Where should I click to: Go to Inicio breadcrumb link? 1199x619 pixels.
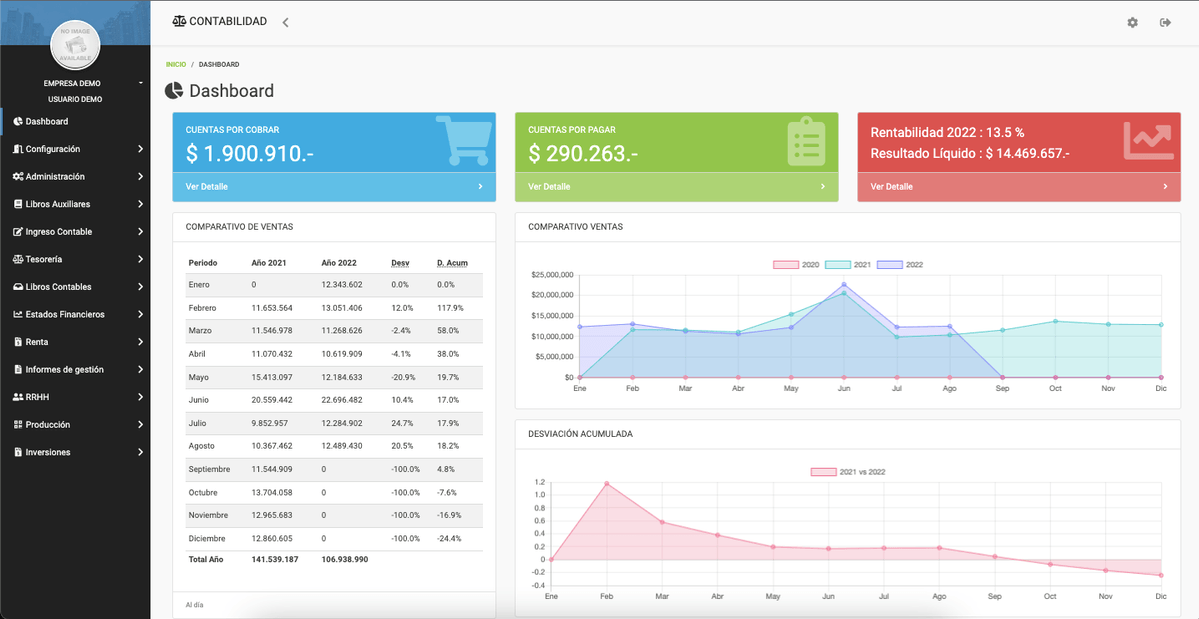(x=176, y=64)
